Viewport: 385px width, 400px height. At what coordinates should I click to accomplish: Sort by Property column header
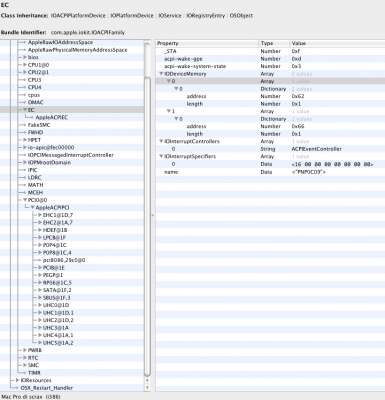click(207, 43)
